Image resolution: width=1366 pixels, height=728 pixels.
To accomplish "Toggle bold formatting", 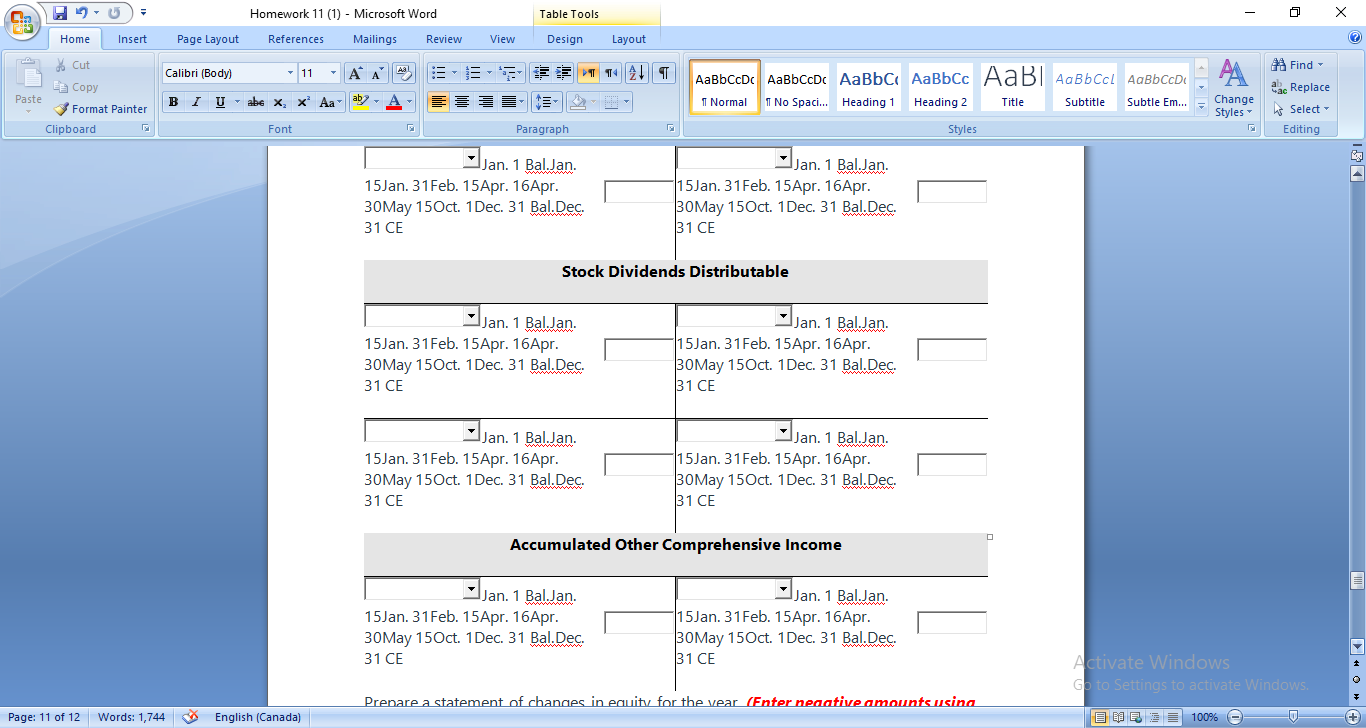I will (173, 102).
